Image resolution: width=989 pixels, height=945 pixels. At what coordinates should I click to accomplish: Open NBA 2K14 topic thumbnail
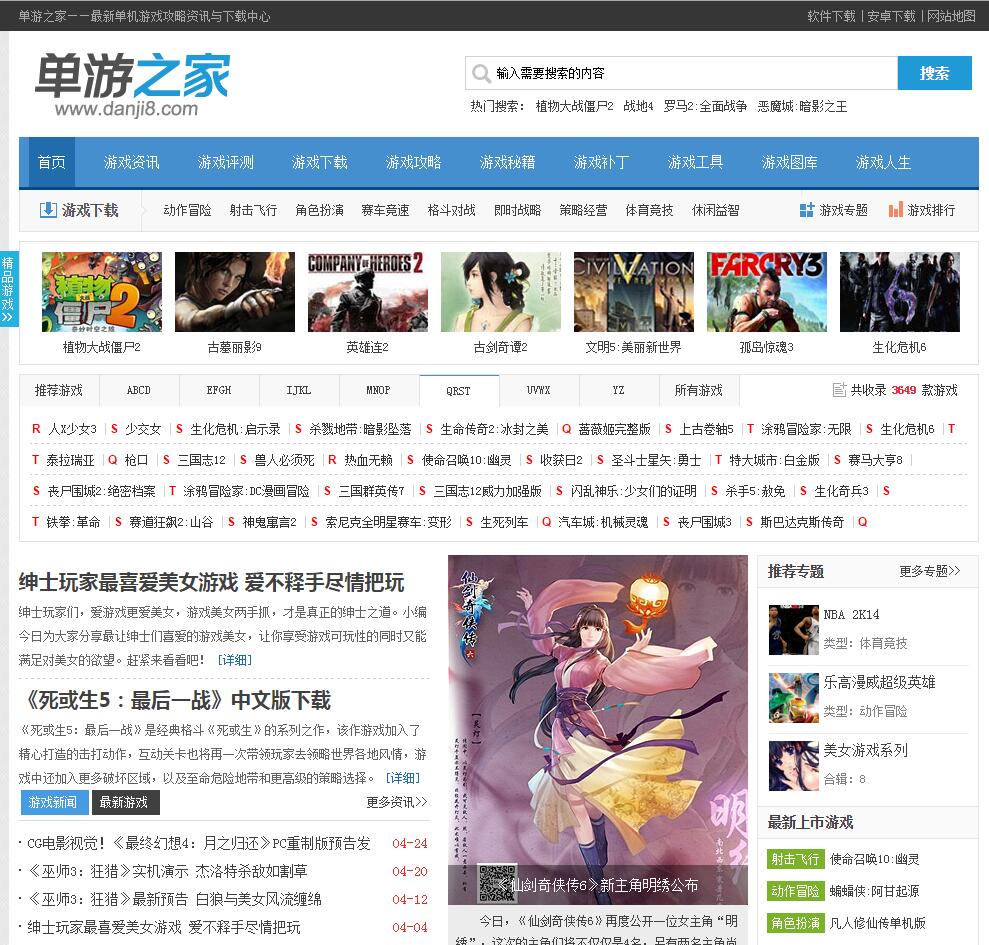click(x=793, y=630)
